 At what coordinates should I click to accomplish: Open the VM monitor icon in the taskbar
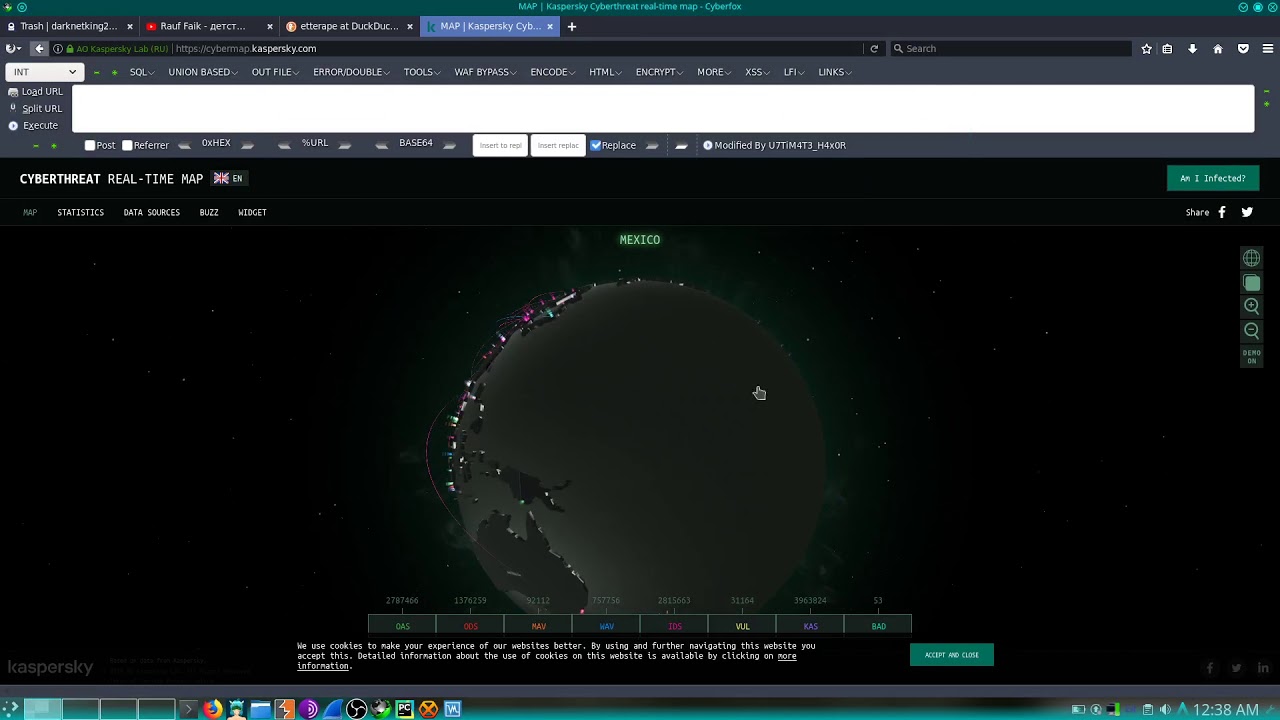(452, 709)
